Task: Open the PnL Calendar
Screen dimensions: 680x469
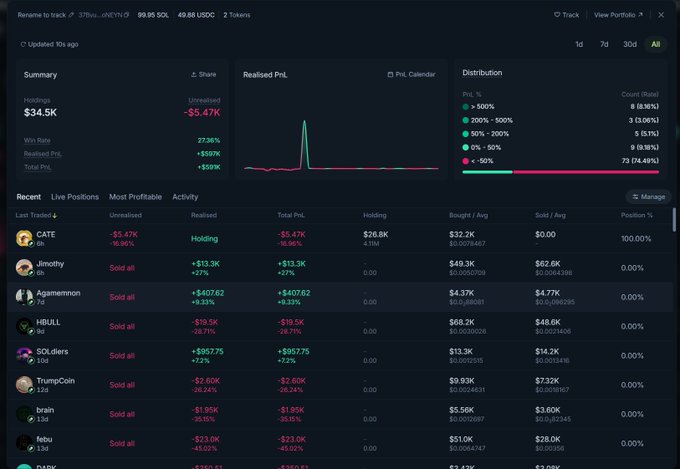Action: coord(411,75)
